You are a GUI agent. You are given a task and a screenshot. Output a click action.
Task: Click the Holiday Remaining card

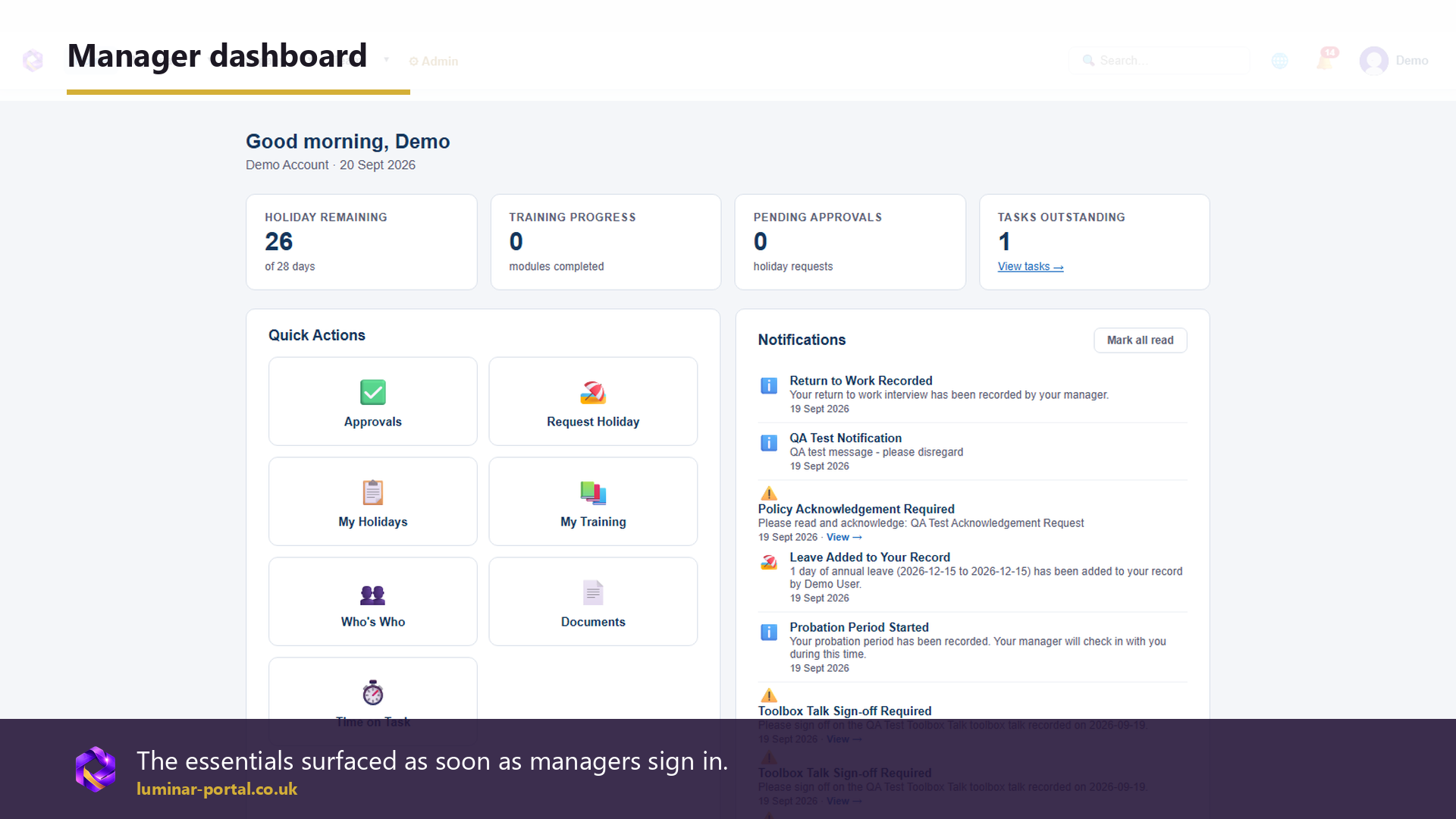pyautogui.click(x=362, y=242)
